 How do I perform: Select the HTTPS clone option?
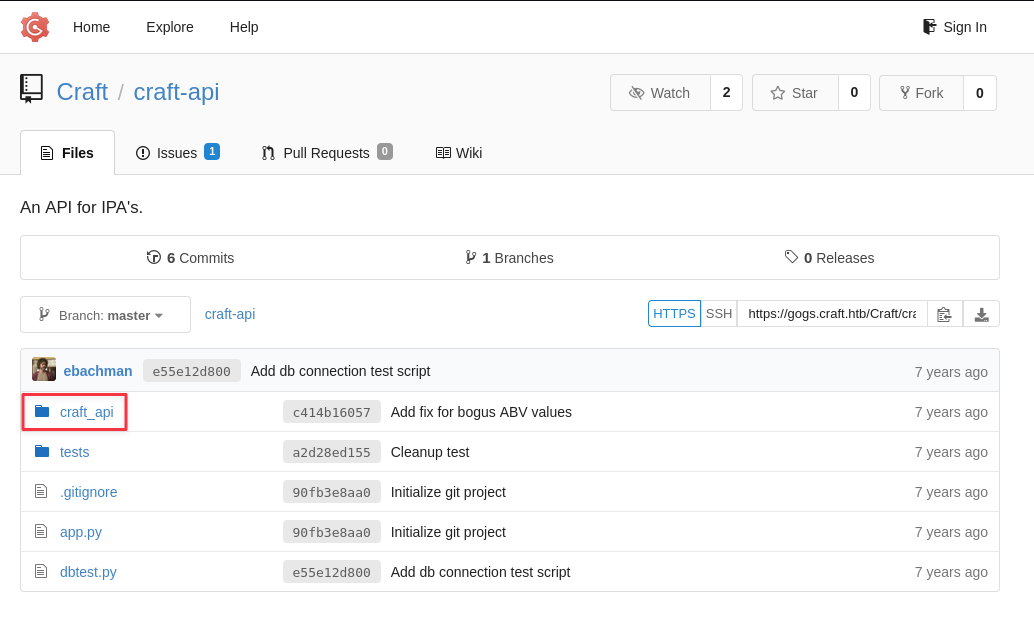[x=674, y=313]
